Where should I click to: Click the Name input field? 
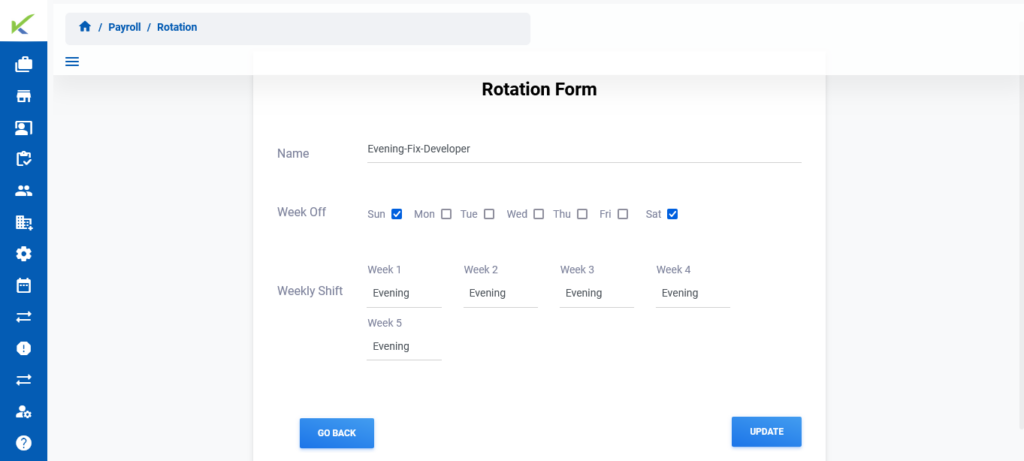pyautogui.click(x=584, y=150)
